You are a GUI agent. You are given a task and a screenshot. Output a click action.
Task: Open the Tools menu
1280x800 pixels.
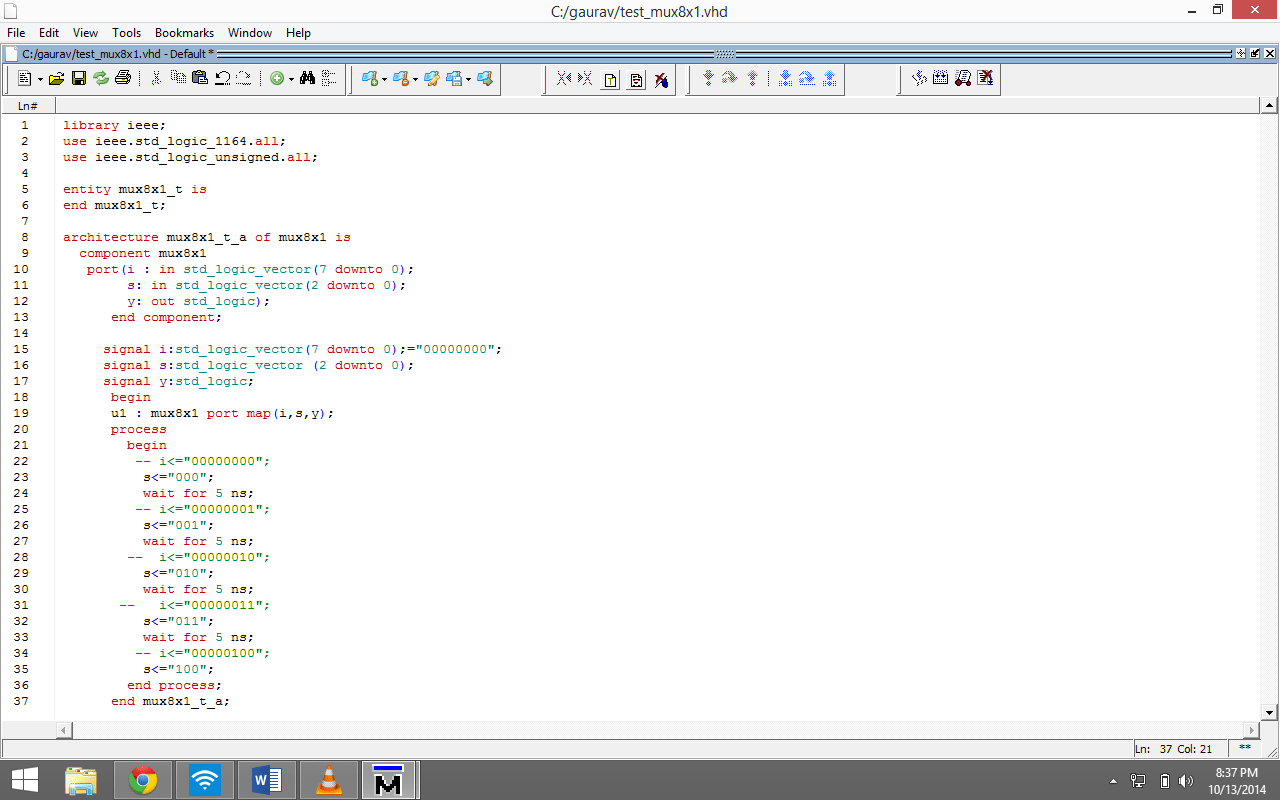pyautogui.click(x=127, y=33)
